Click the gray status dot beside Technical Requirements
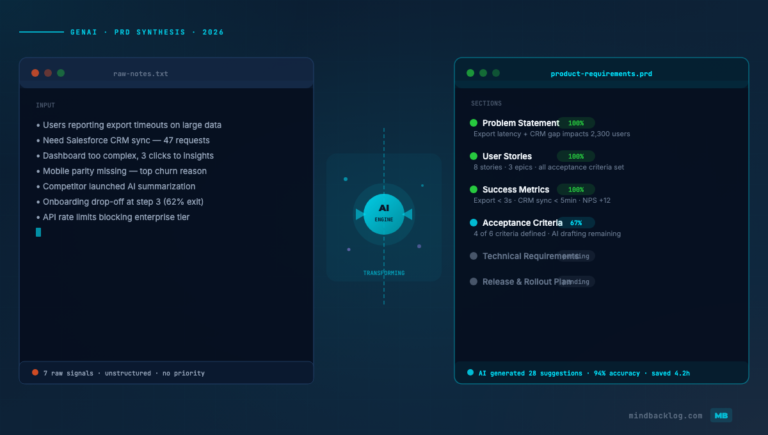Viewport: 768px width, 435px height. (x=474, y=256)
